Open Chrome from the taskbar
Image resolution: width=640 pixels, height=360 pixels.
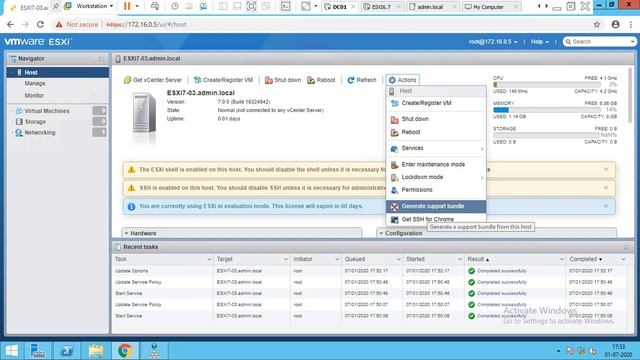click(125, 351)
